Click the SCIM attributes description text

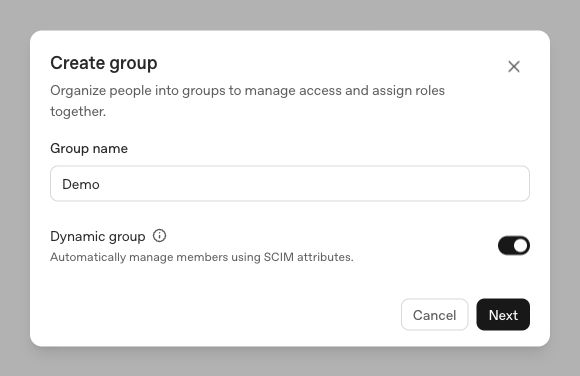click(x=202, y=257)
